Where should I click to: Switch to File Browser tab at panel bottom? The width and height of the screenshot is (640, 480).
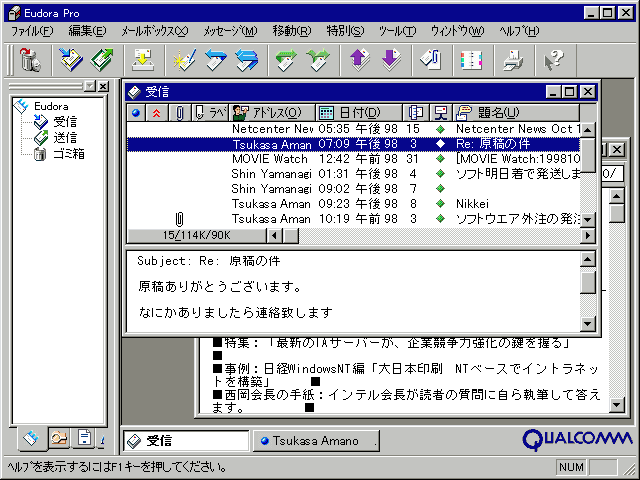click(x=59, y=438)
